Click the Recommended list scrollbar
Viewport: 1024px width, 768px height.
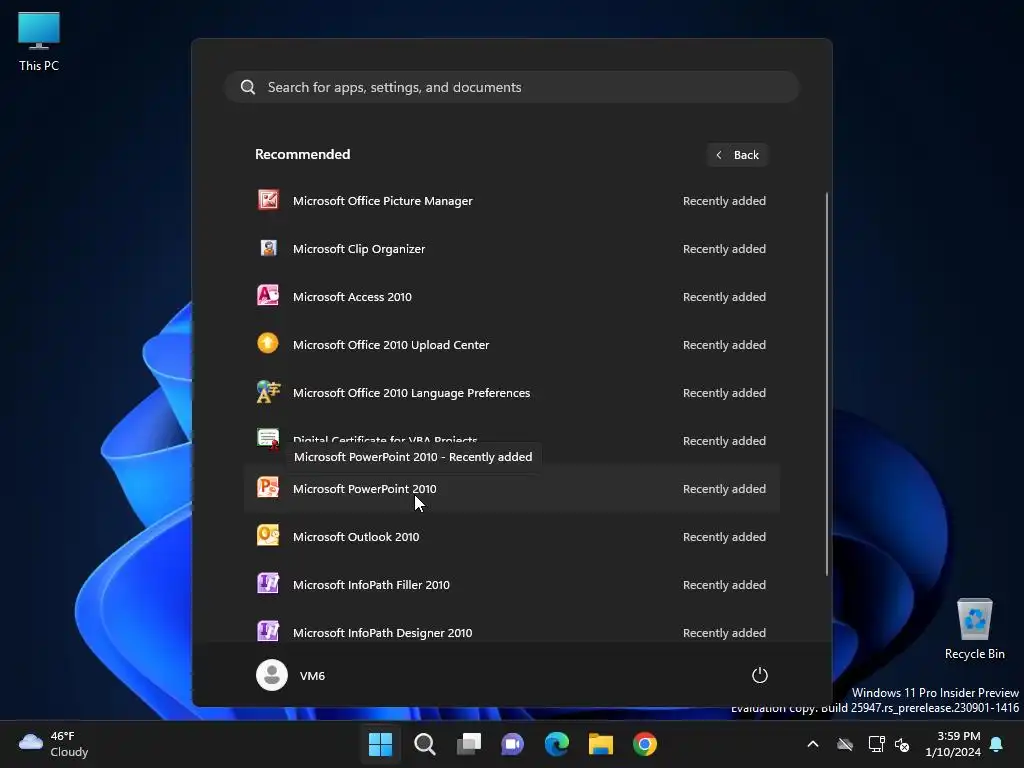coord(827,384)
